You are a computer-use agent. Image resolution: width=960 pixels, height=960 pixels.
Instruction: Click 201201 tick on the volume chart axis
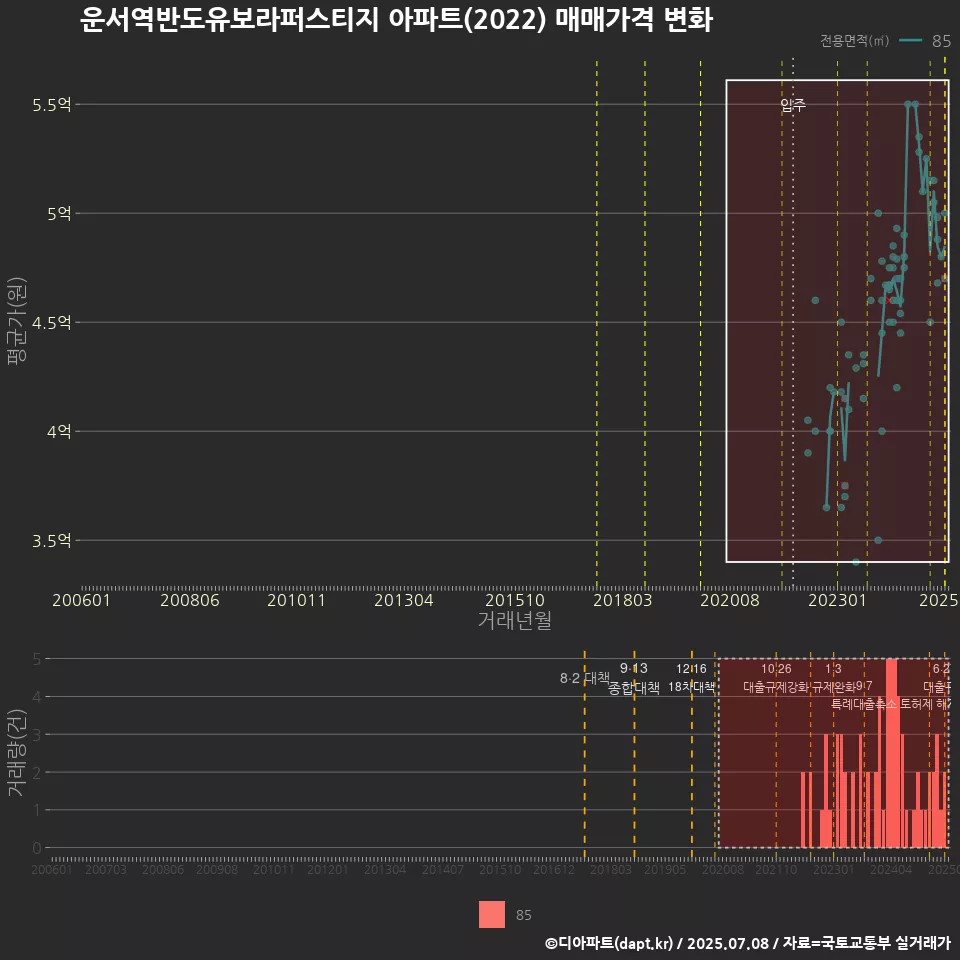328,869
